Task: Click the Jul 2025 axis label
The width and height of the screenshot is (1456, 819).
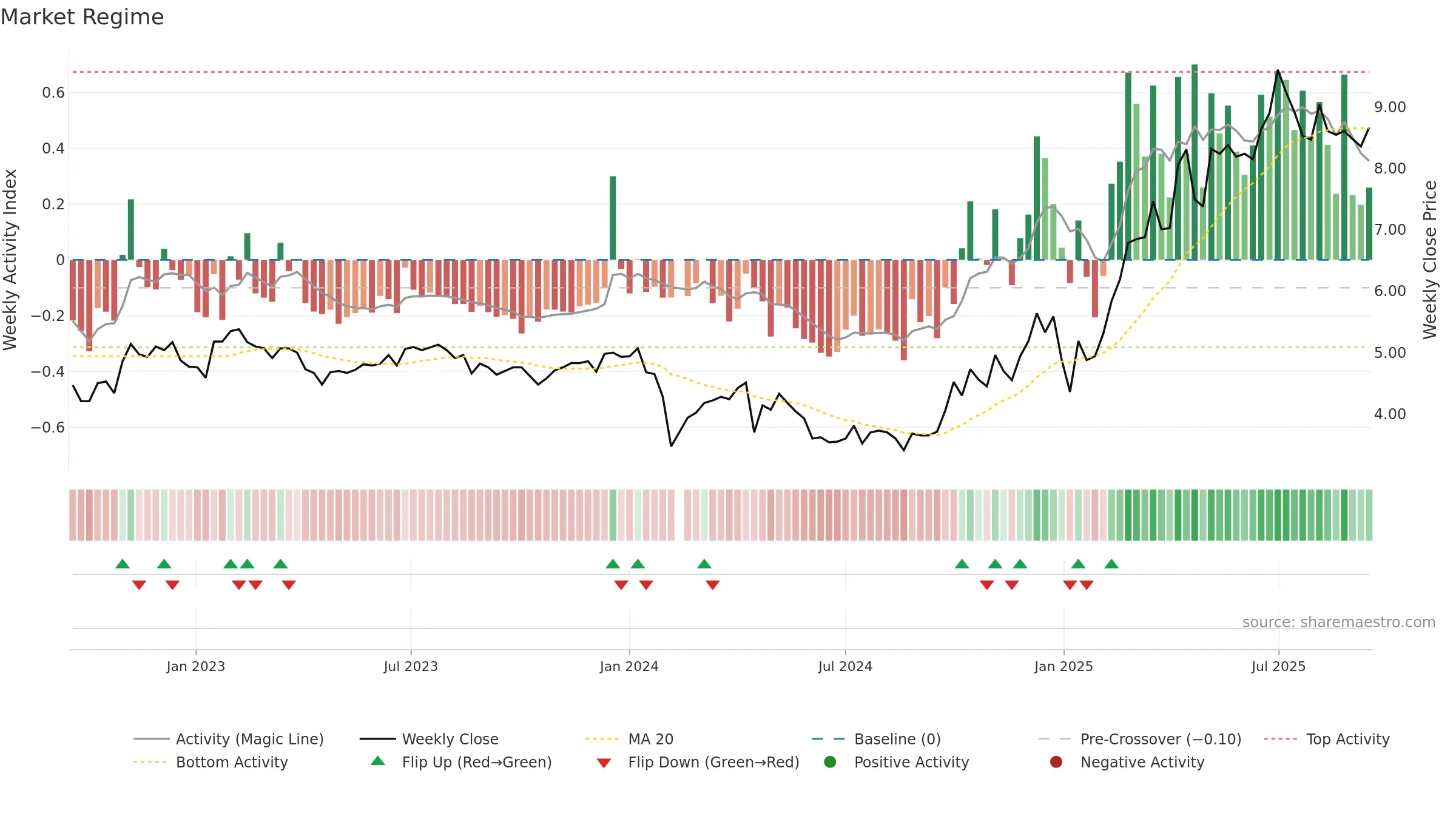Action: [x=1278, y=666]
